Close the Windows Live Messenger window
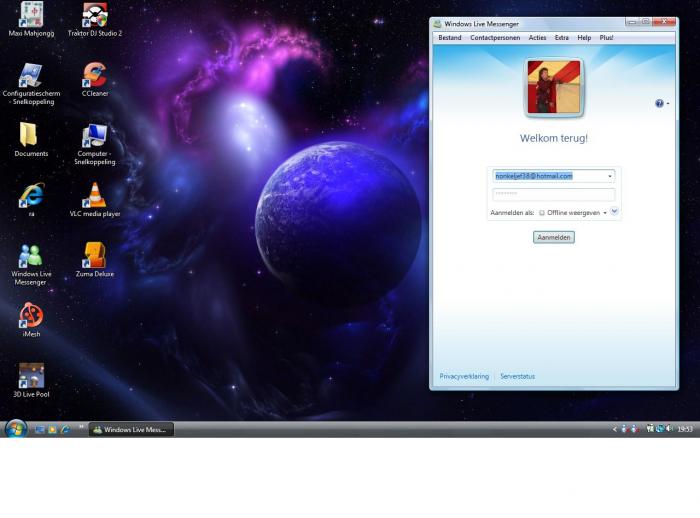Viewport: 700px width, 518px height. [664, 22]
